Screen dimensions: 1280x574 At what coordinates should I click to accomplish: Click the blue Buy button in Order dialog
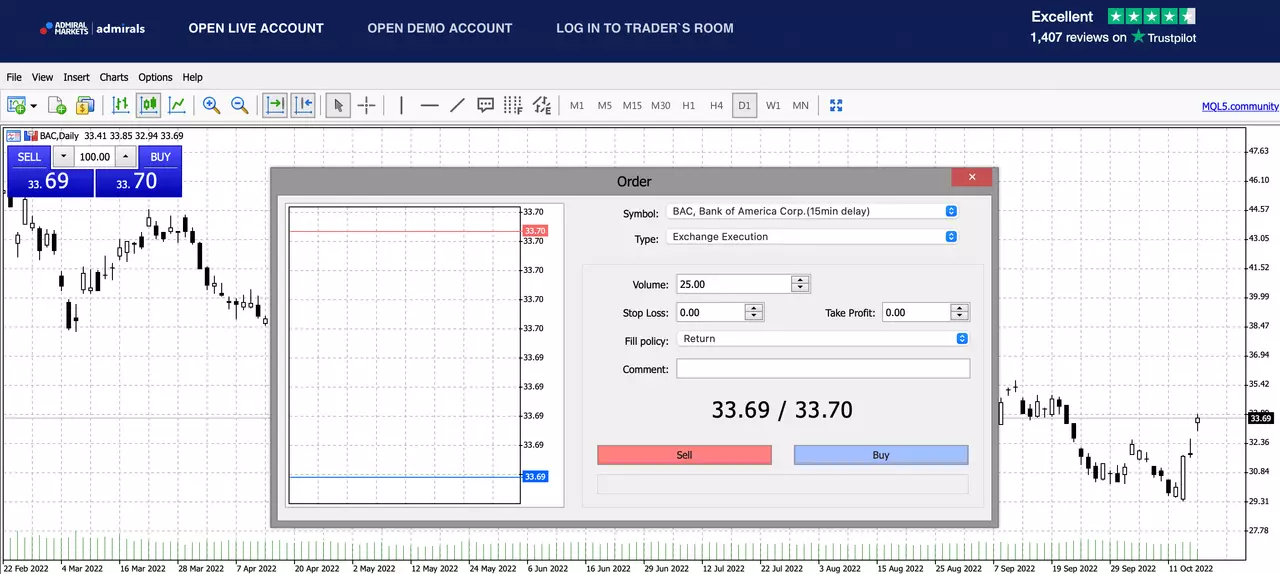point(881,455)
